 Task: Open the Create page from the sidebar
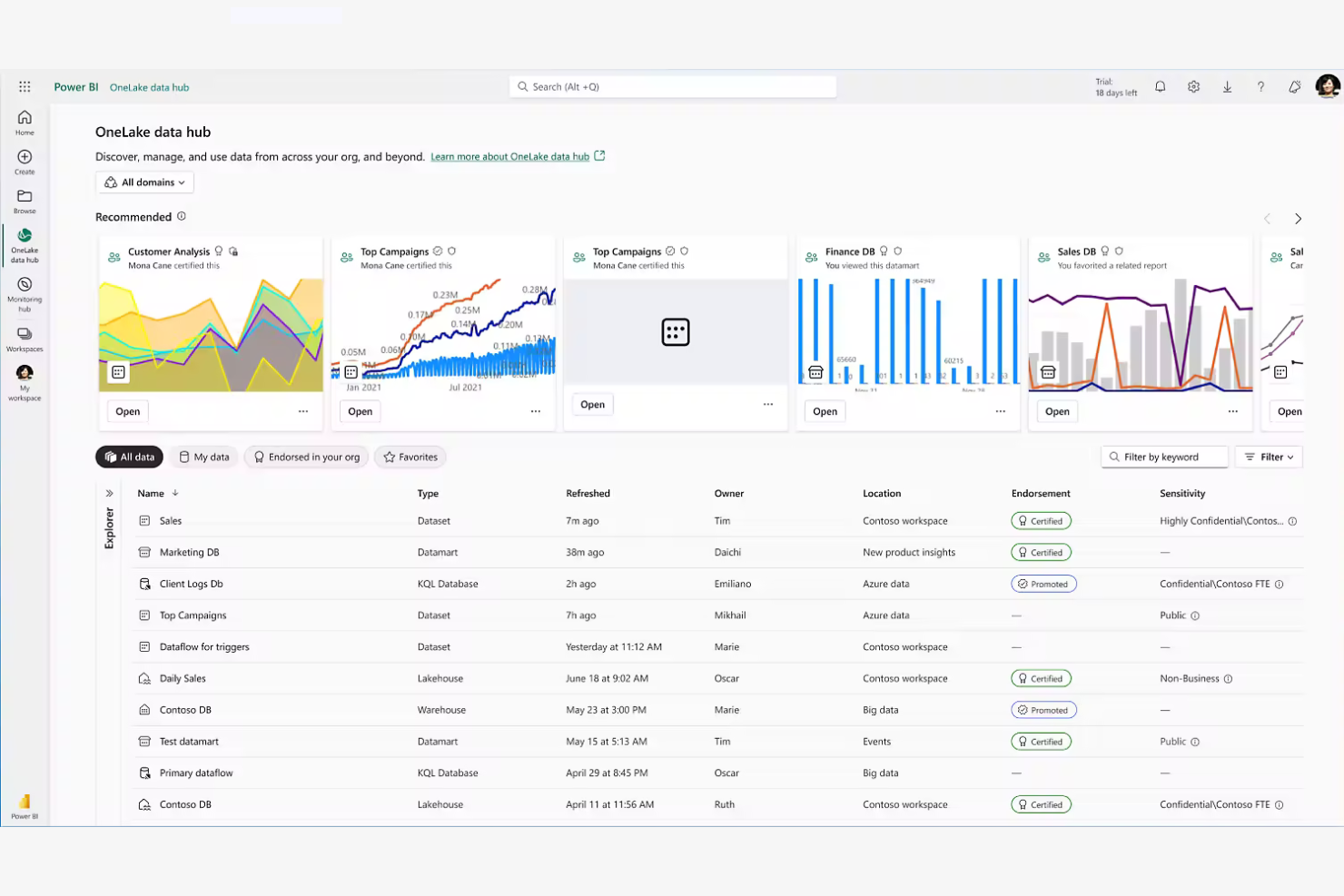25,160
